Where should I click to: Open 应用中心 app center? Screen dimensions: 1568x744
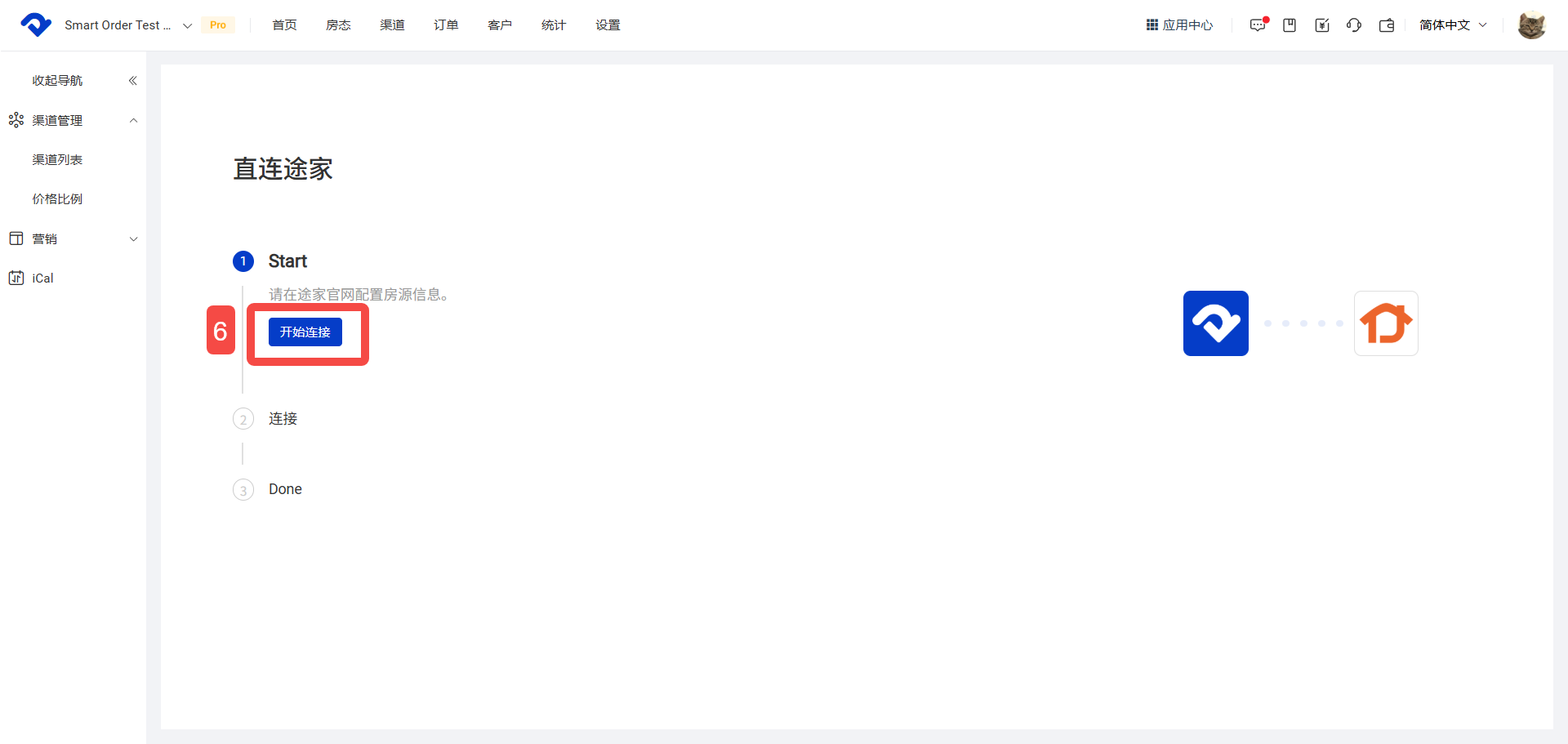click(1179, 25)
